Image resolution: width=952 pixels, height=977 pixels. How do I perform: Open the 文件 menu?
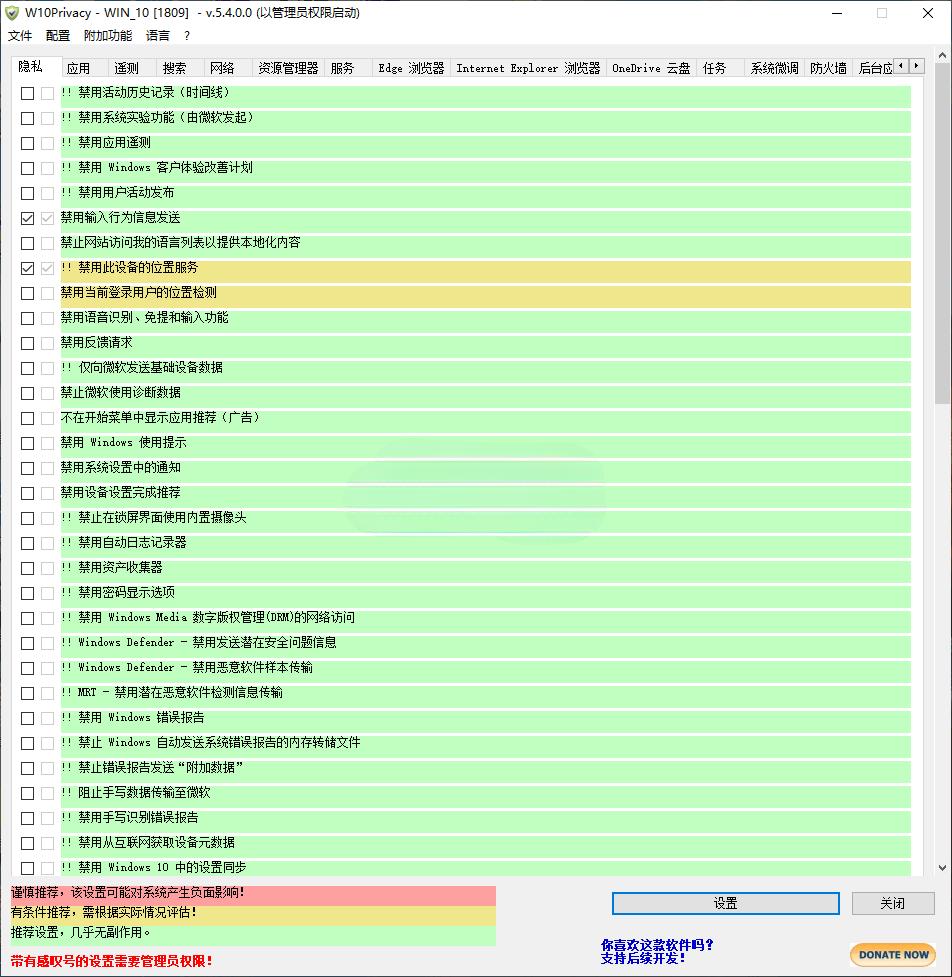click(x=20, y=36)
